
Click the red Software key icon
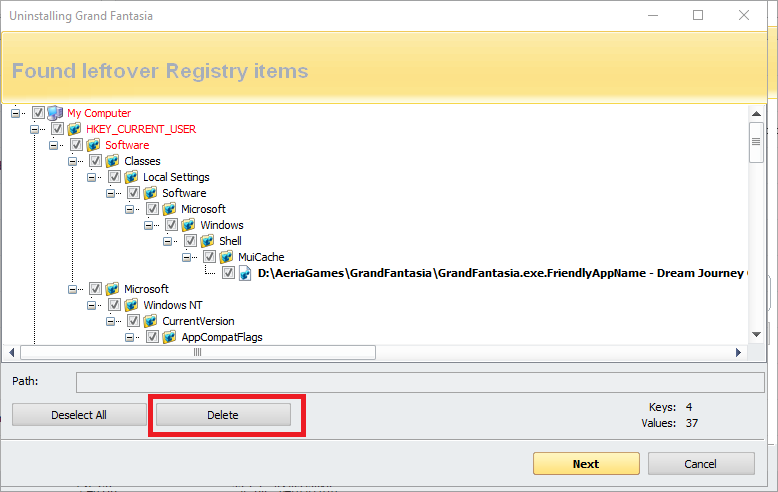93,145
